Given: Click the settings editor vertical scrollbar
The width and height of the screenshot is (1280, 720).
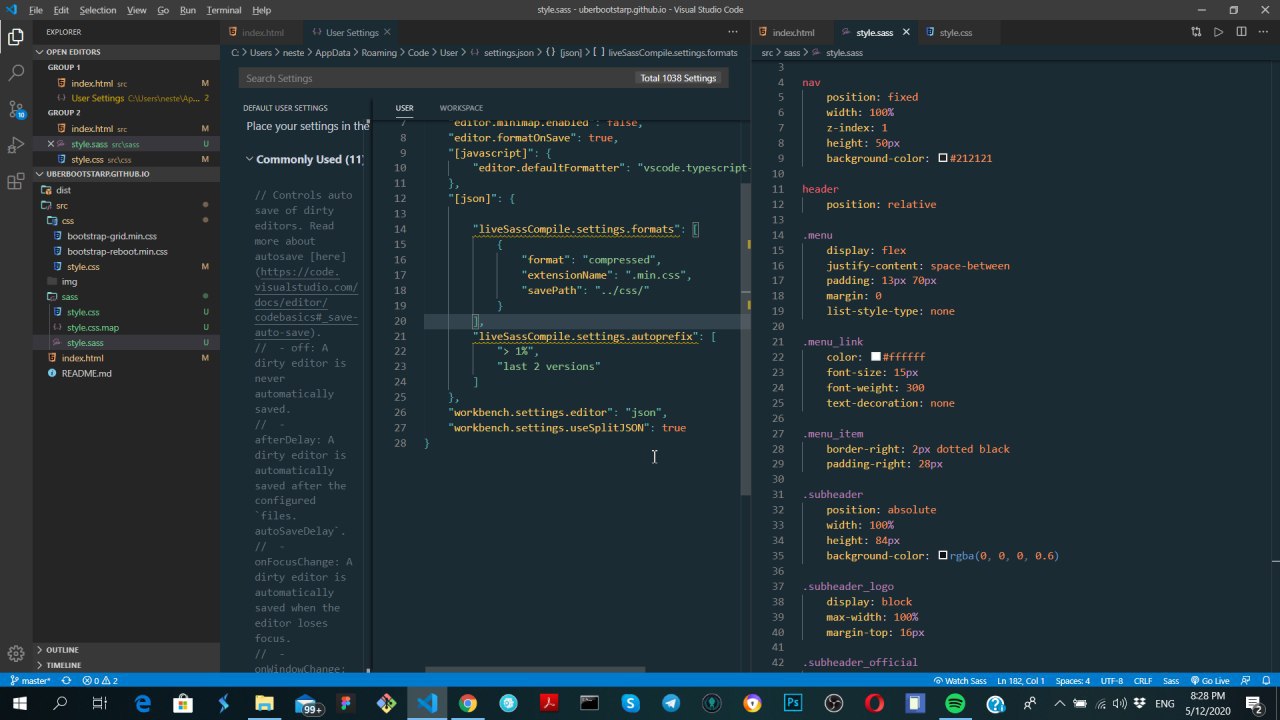Looking at the screenshot, I should tap(745, 340).
